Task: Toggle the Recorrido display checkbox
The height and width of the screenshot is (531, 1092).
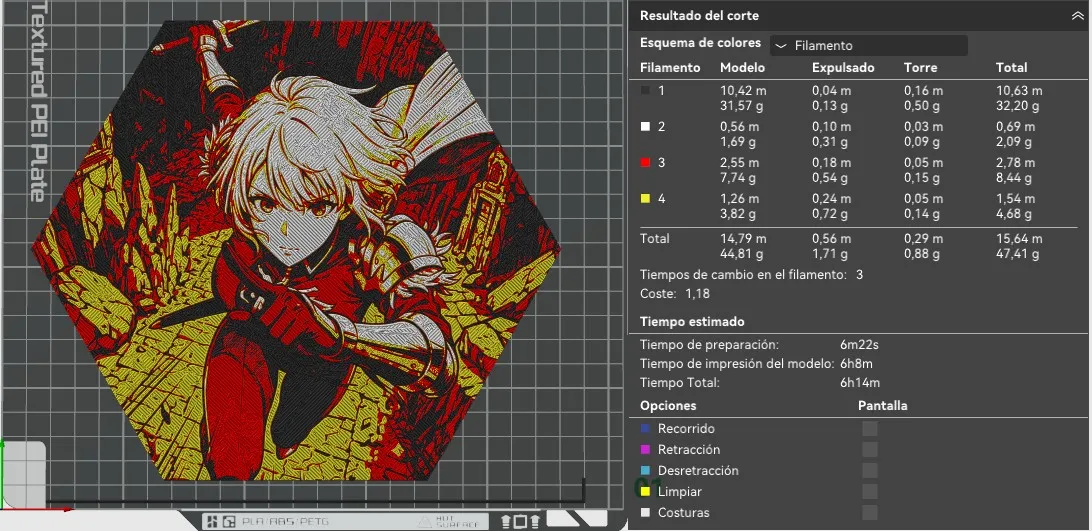Action: pos(870,429)
